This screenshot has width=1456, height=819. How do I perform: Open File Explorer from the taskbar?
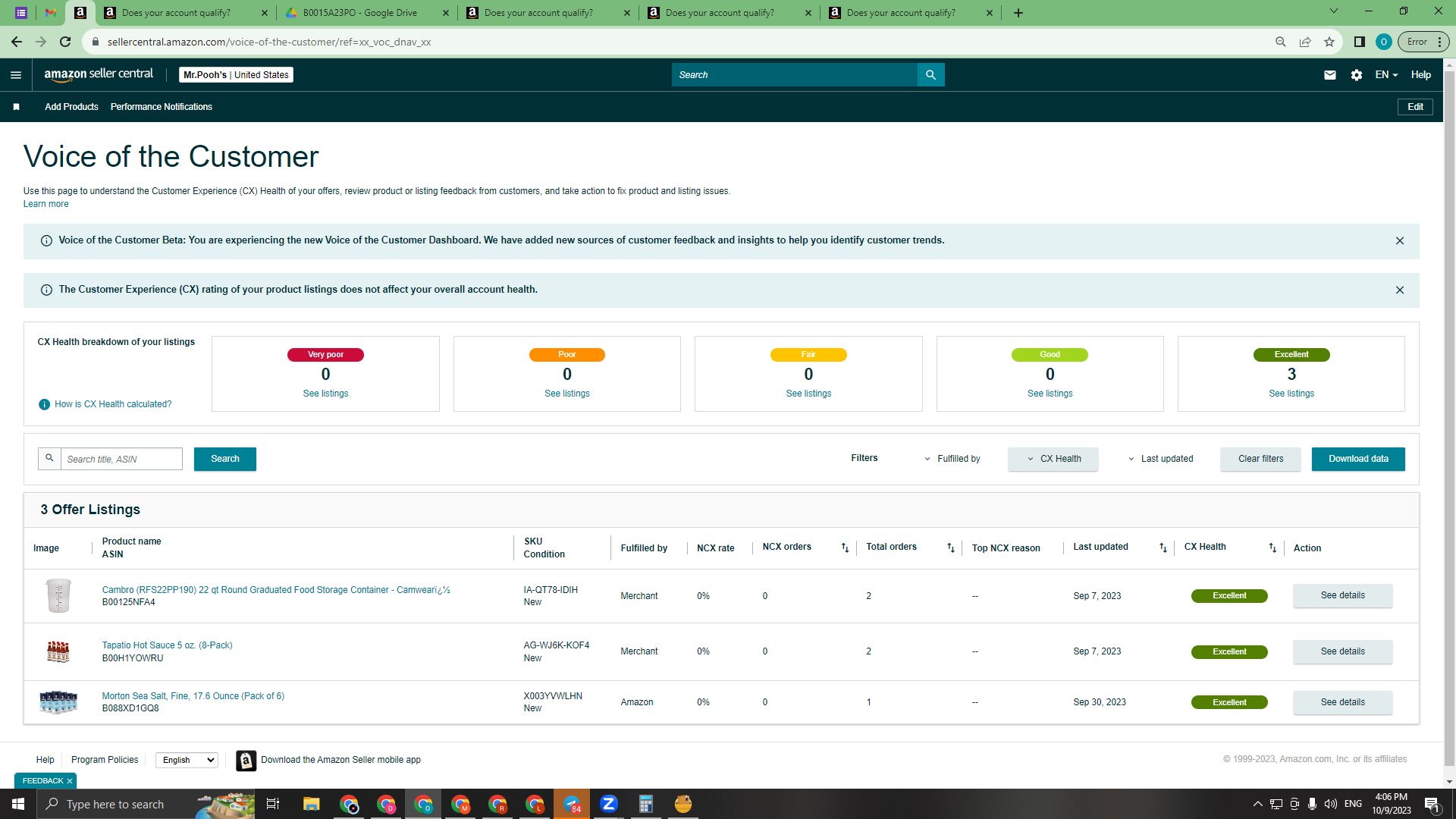coord(312,804)
